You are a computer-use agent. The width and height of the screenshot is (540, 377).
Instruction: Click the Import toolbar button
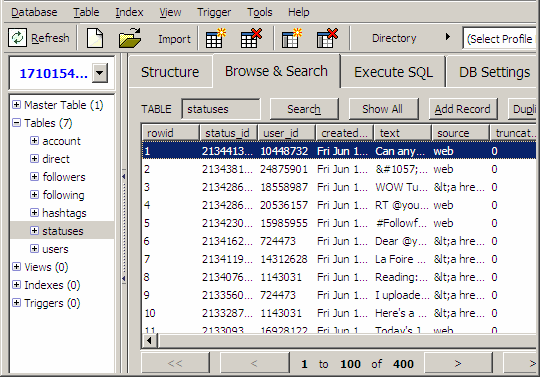click(x=174, y=39)
